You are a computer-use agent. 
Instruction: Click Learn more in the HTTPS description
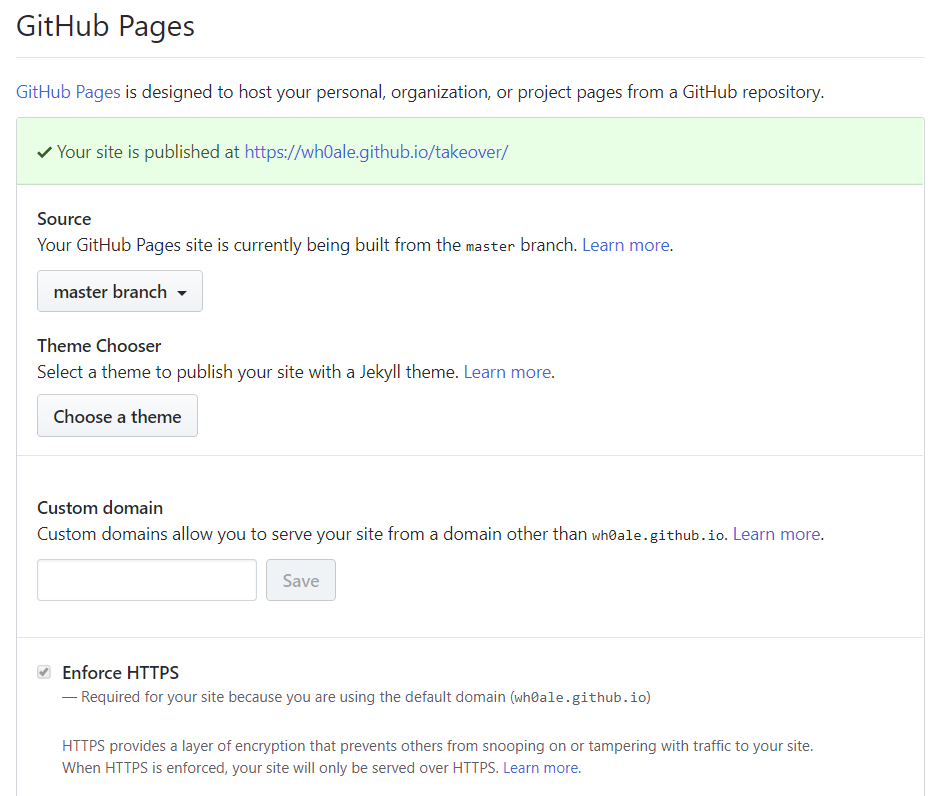click(x=540, y=768)
